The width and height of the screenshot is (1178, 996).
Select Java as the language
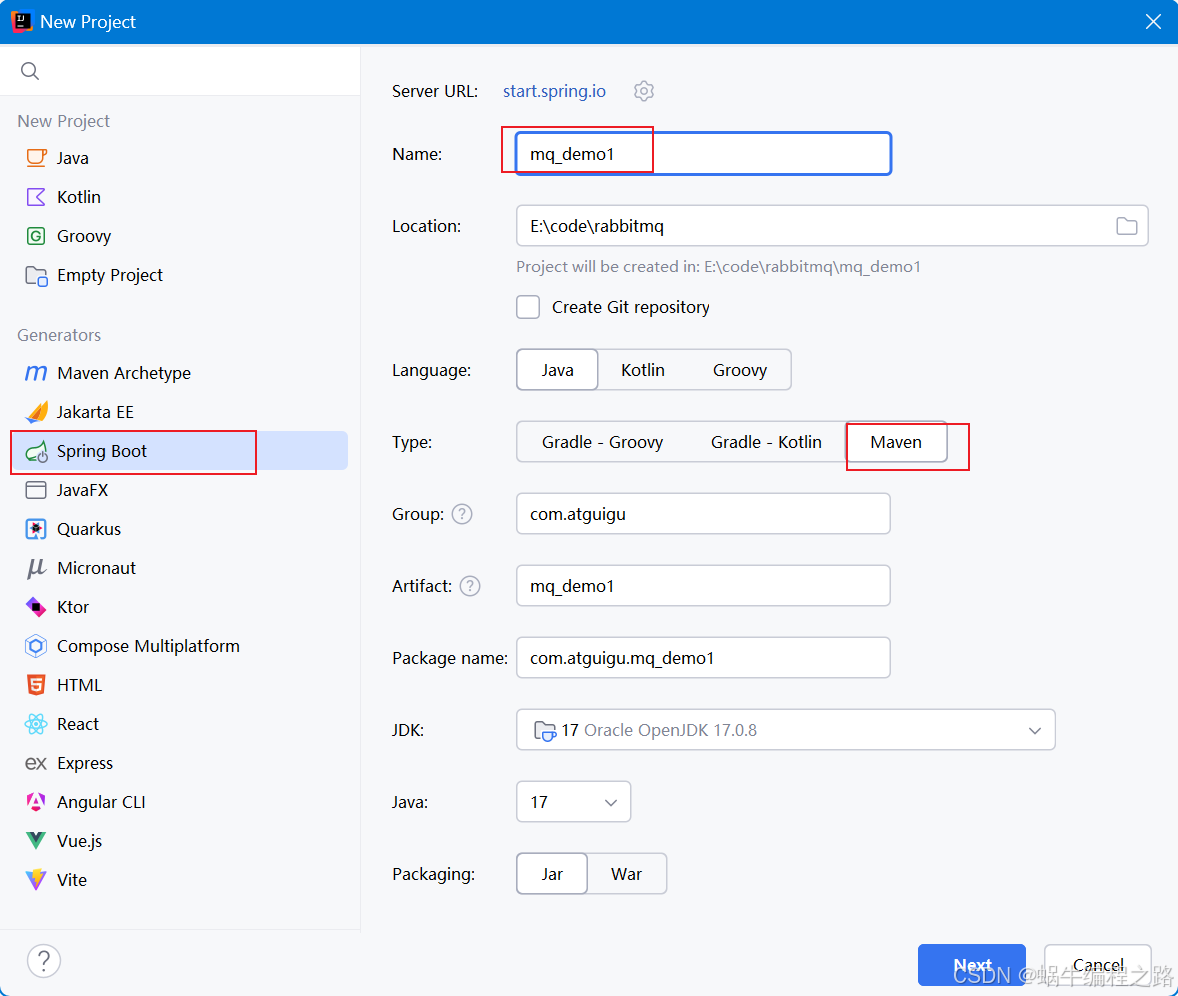[557, 370]
